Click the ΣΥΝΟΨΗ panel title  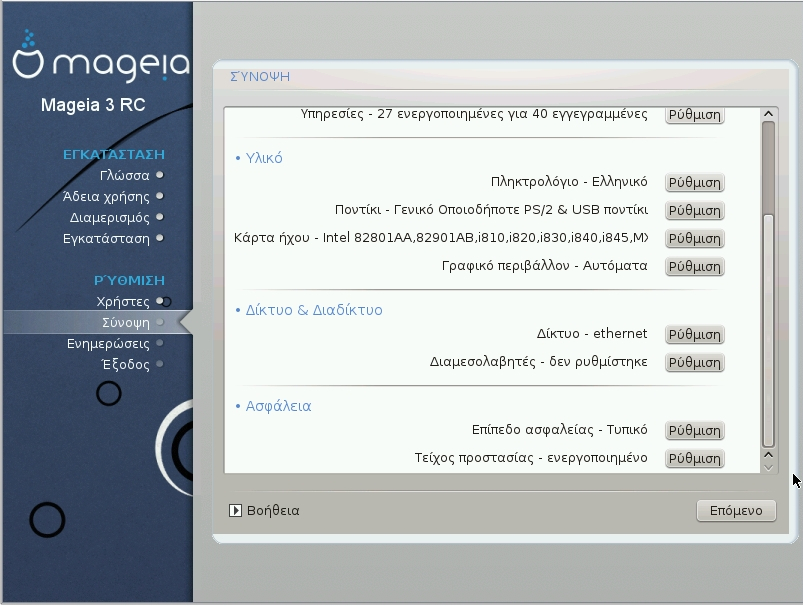260,76
